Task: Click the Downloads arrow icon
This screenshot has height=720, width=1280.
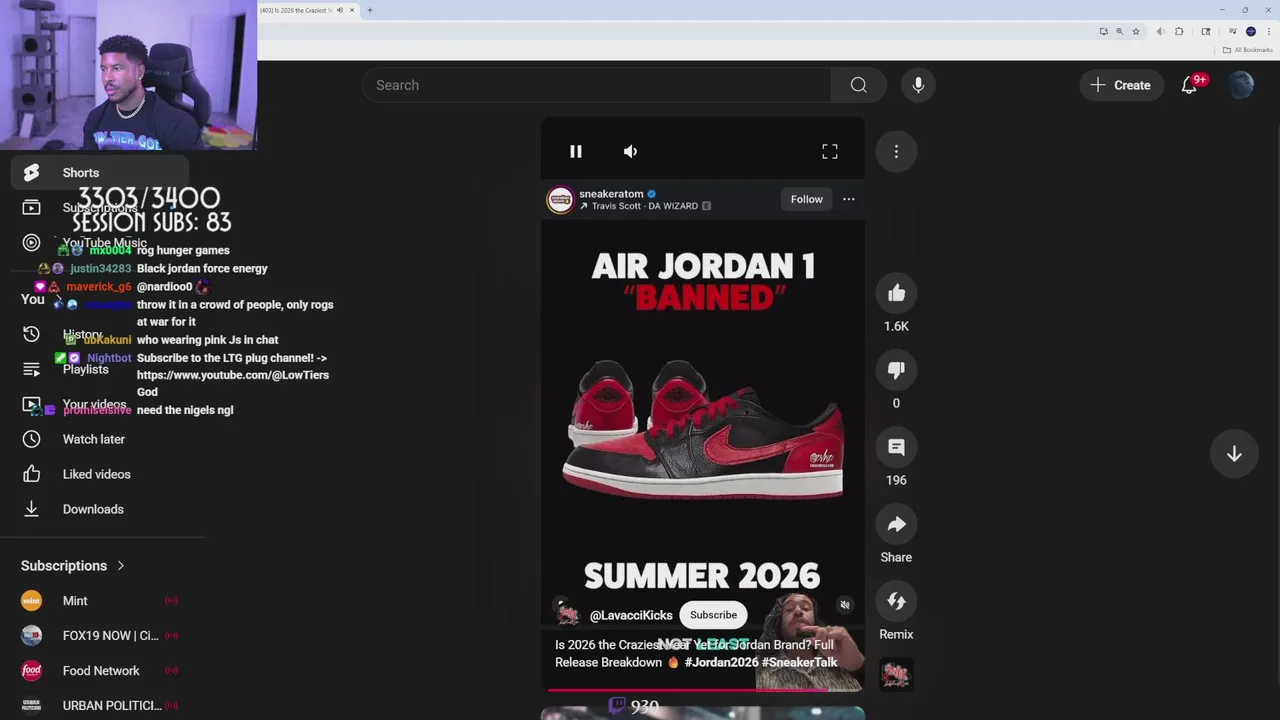Action: 32,509
